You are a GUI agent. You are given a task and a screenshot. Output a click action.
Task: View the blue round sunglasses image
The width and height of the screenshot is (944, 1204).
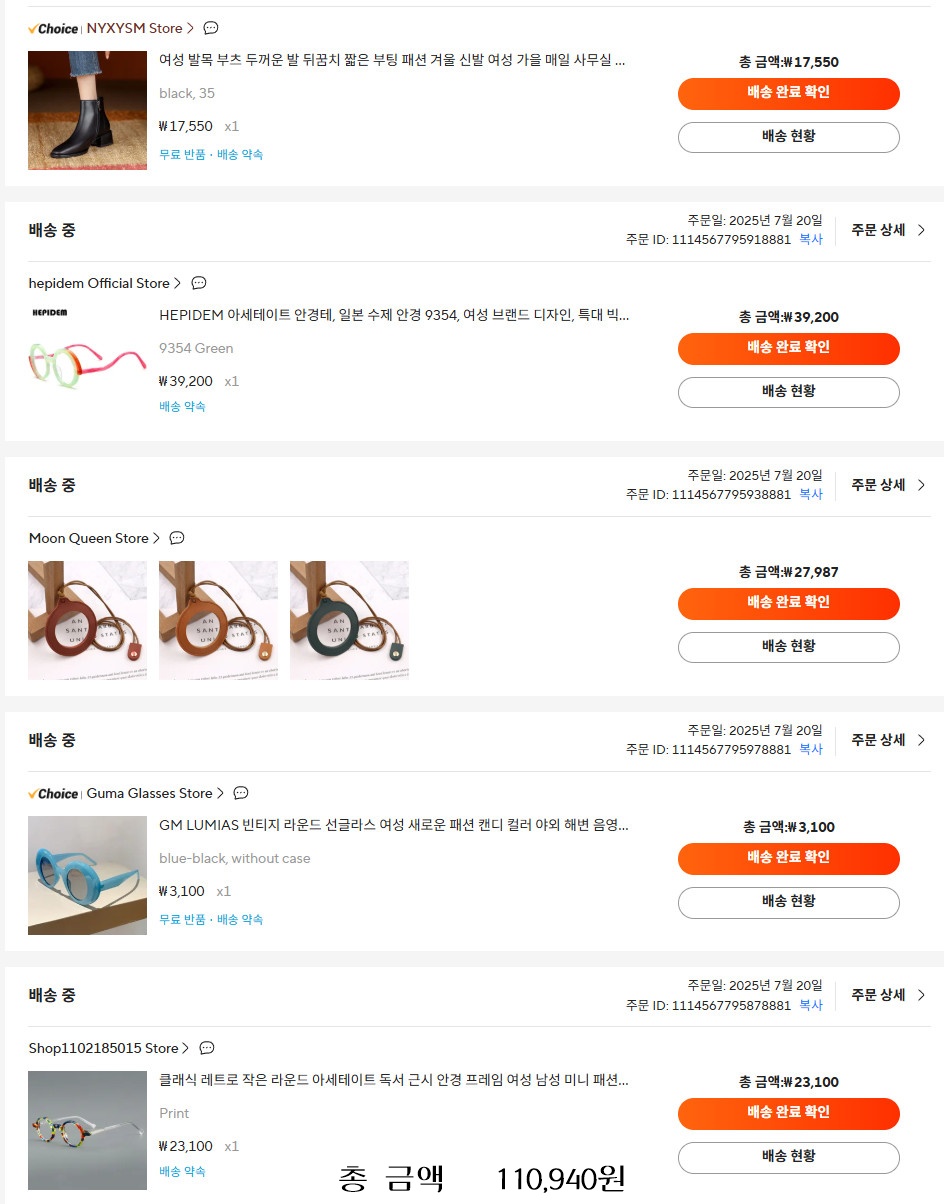point(87,875)
